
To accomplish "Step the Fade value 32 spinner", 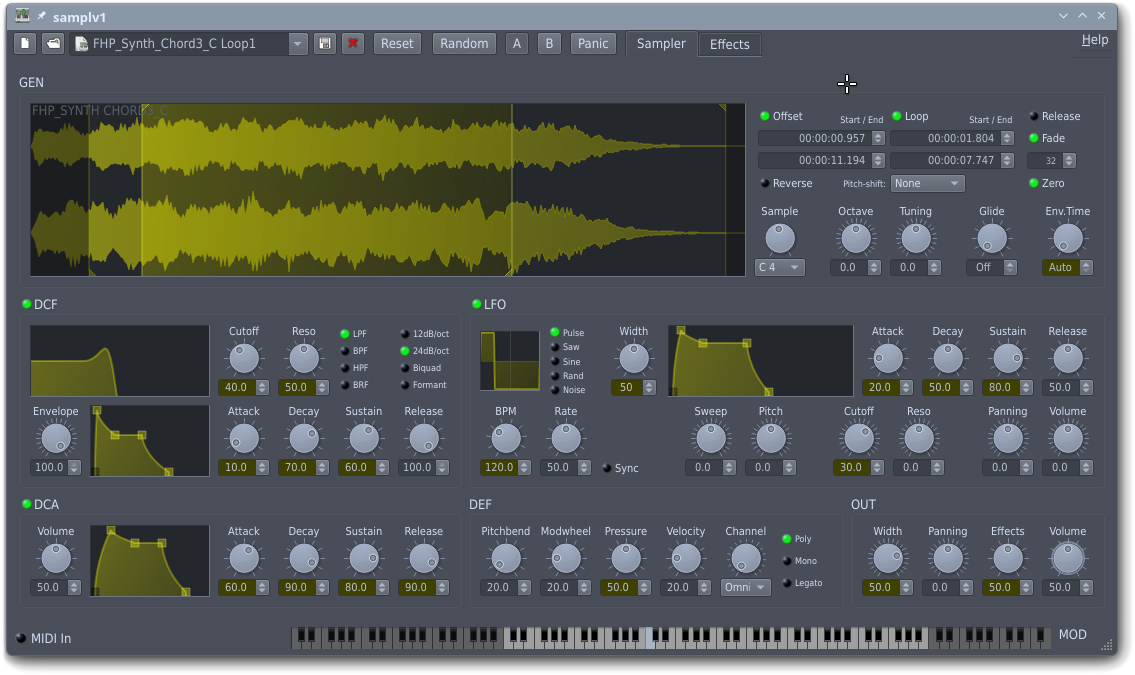I will pos(1069,160).
